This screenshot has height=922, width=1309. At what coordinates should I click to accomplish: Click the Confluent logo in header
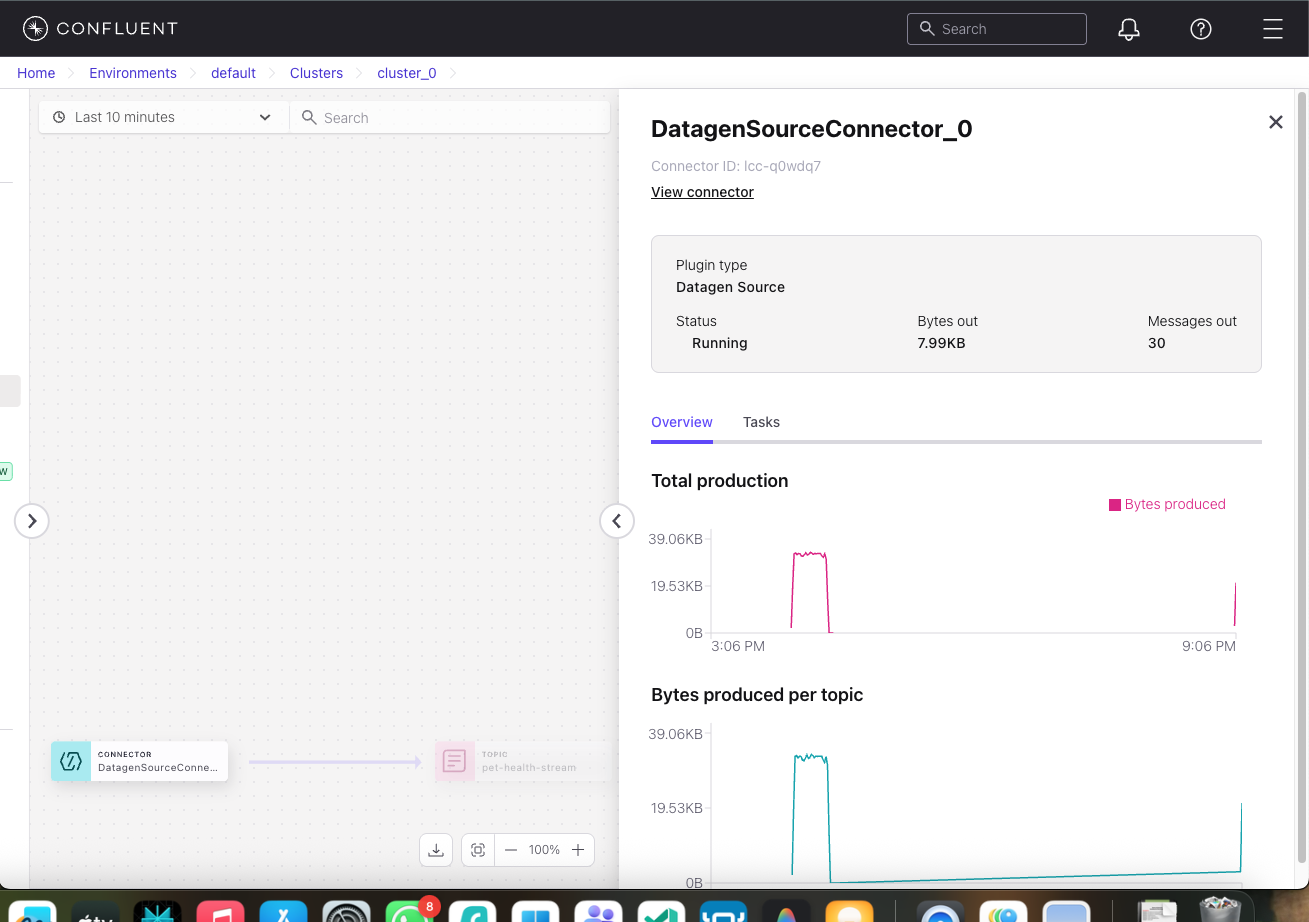click(x=100, y=29)
